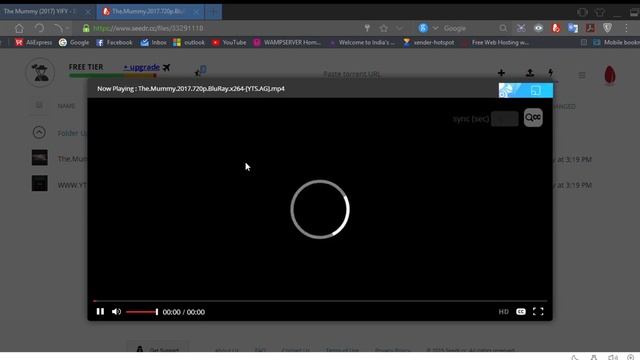Click the picture-in-picture icon on blue bar

coord(536,90)
